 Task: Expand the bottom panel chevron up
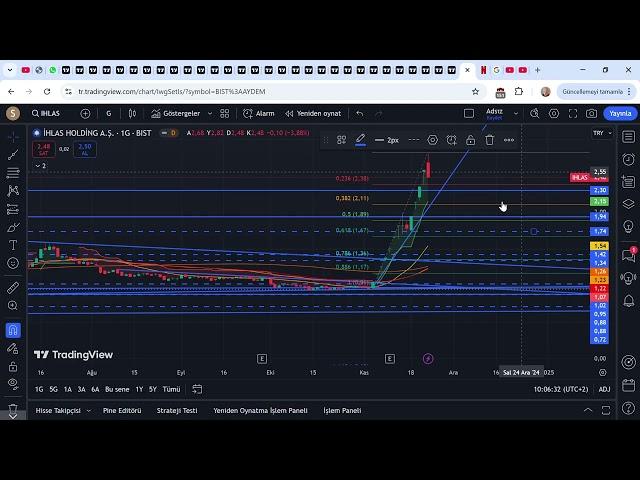click(x=588, y=410)
